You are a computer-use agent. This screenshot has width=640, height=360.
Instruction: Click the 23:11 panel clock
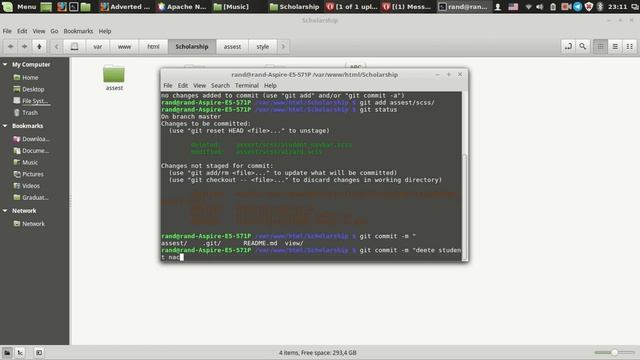pos(617,7)
